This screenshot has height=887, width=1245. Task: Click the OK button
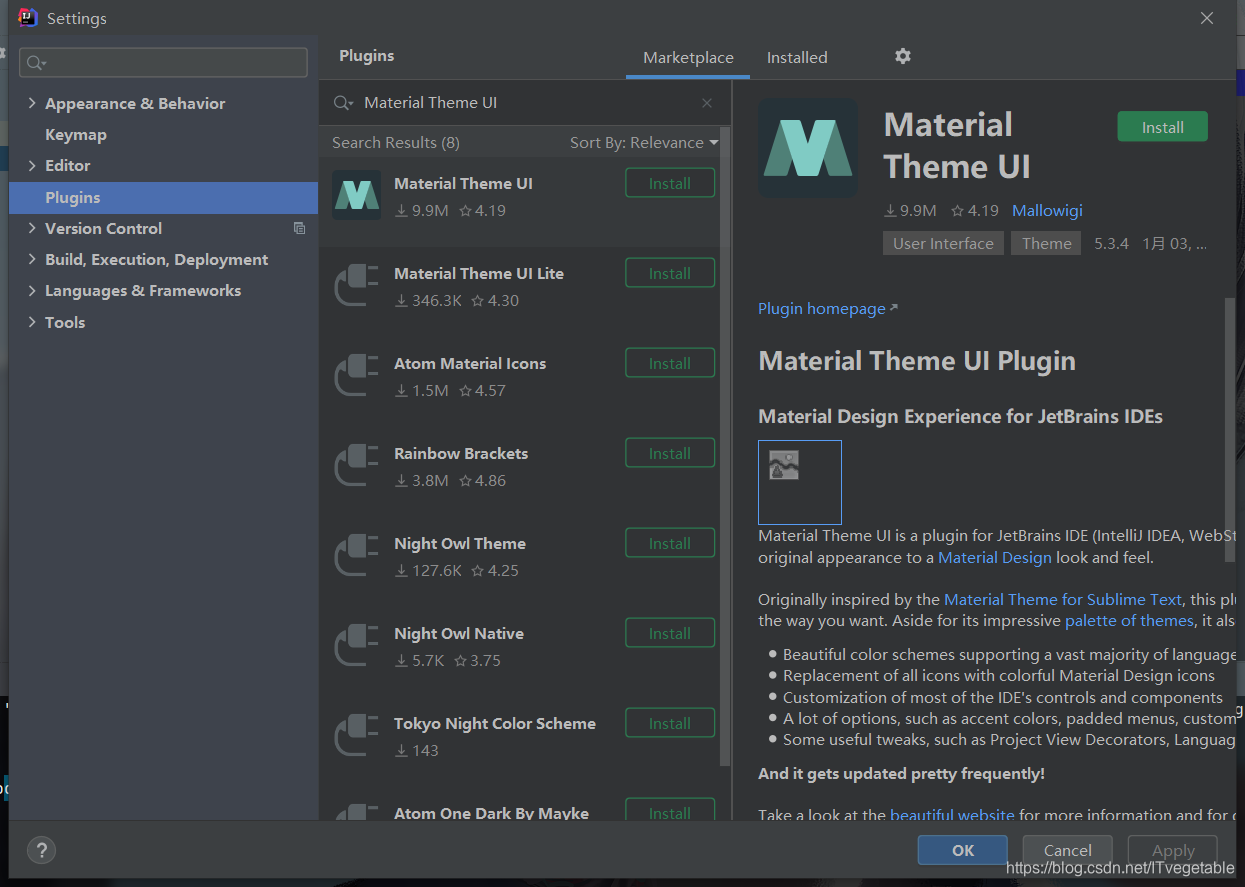pos(963,850)
